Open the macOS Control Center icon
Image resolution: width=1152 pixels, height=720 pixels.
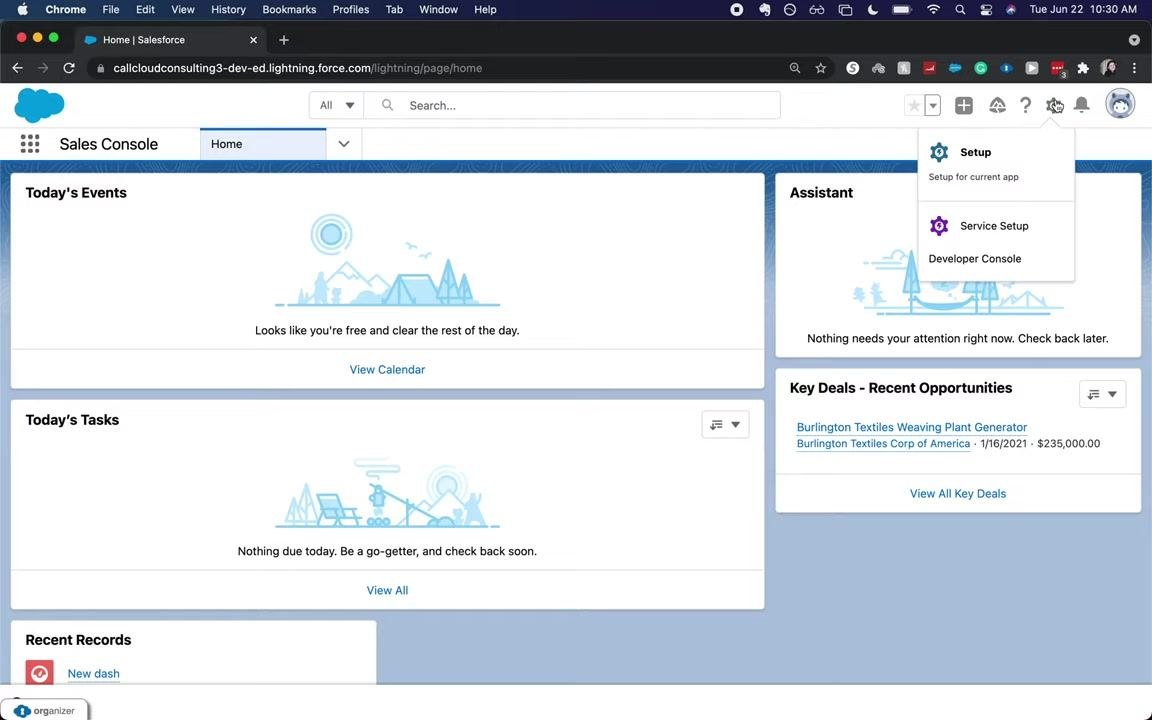pyautogui.click(x=986, y=10)
